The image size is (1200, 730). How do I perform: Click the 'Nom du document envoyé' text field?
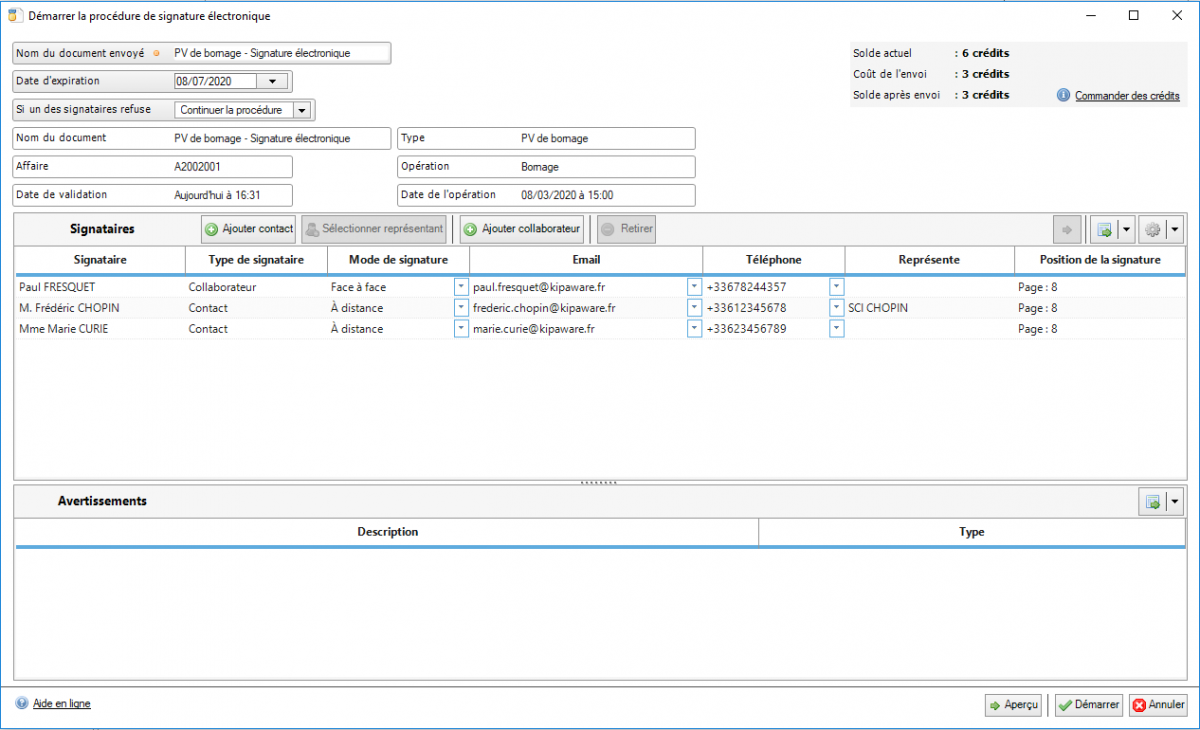278,53
